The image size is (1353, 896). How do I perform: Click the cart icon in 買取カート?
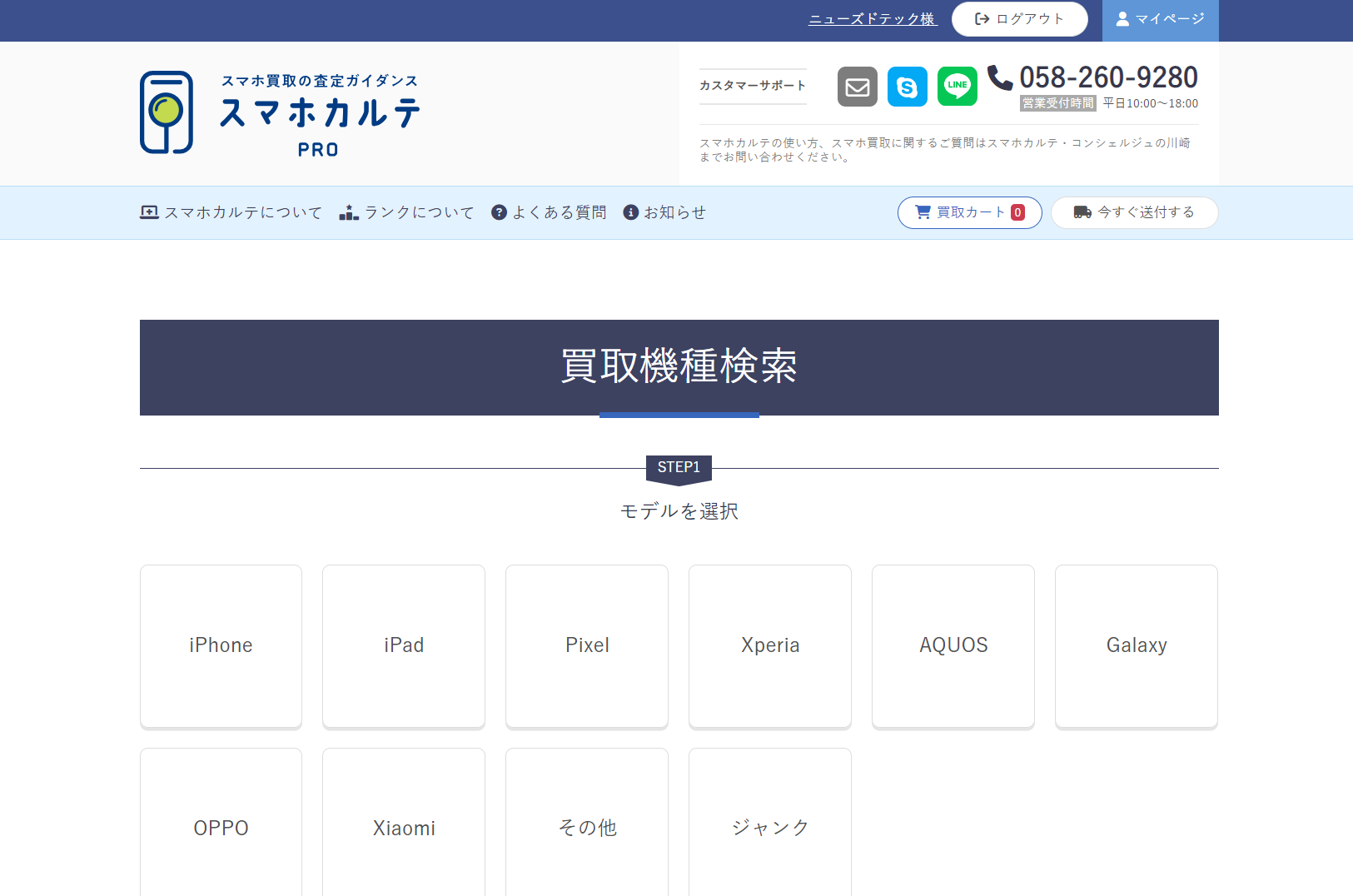tap(923, 212)
